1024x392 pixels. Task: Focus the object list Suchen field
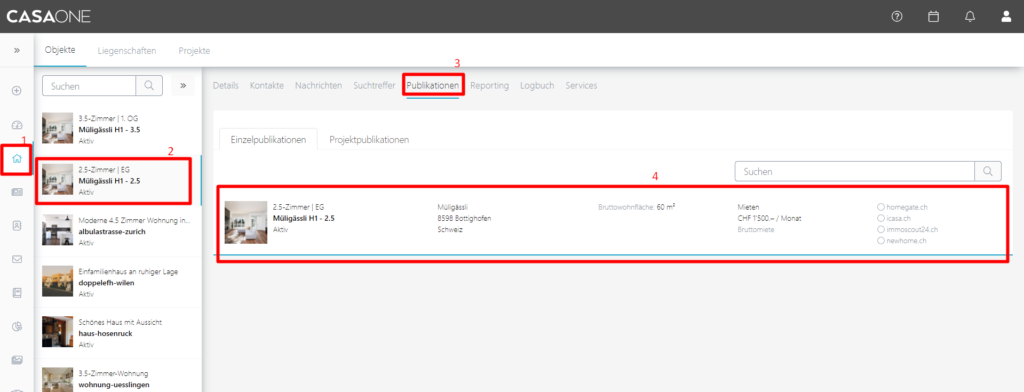(x=89, y=85)
